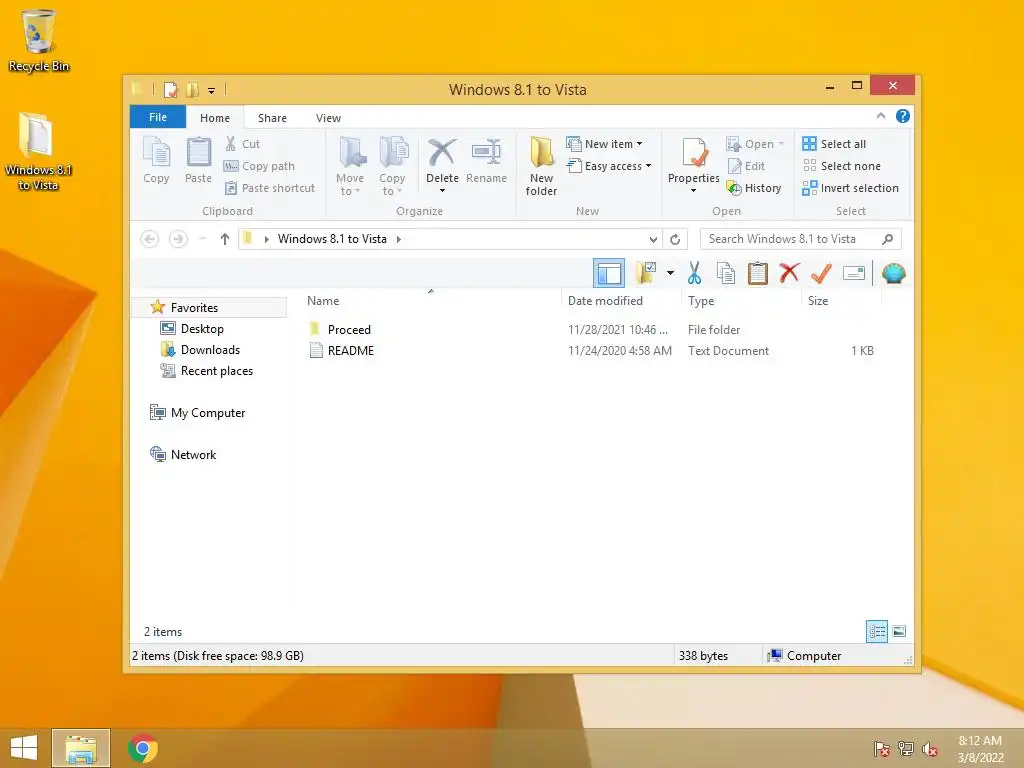Open the New item dropdown

pyautogui.click(x=605, y=144)
